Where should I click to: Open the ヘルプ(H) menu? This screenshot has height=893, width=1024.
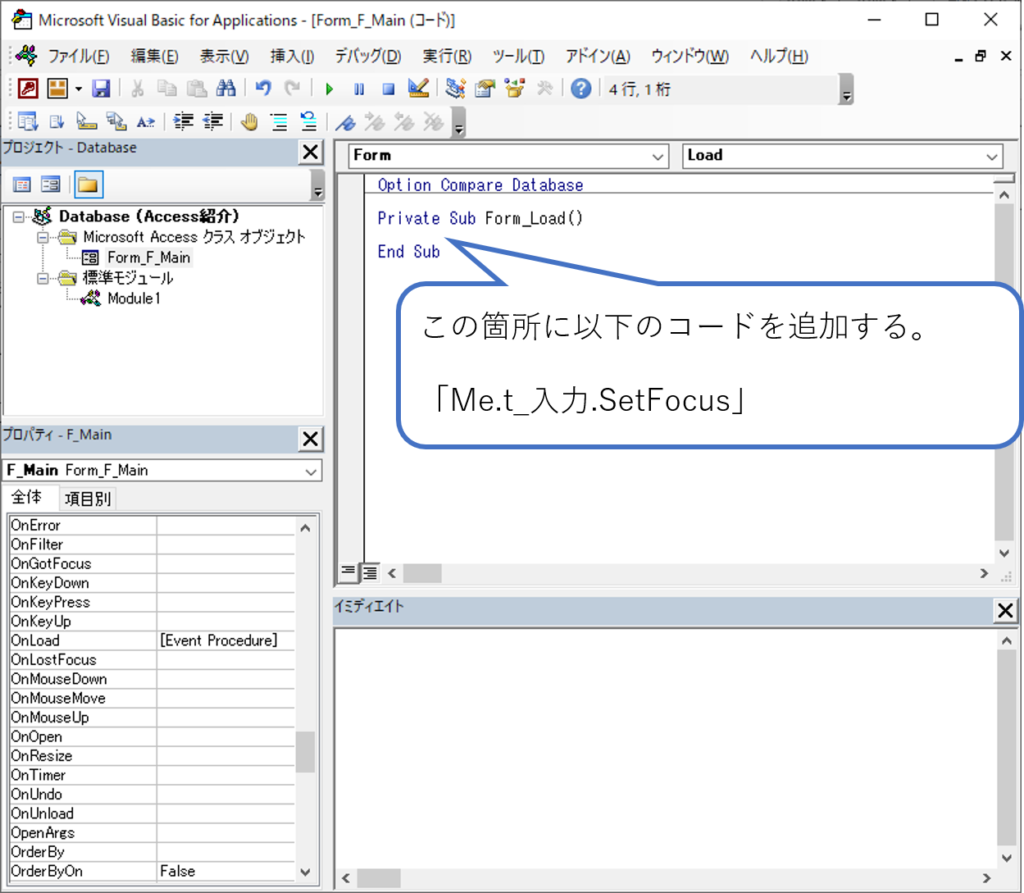778,56
